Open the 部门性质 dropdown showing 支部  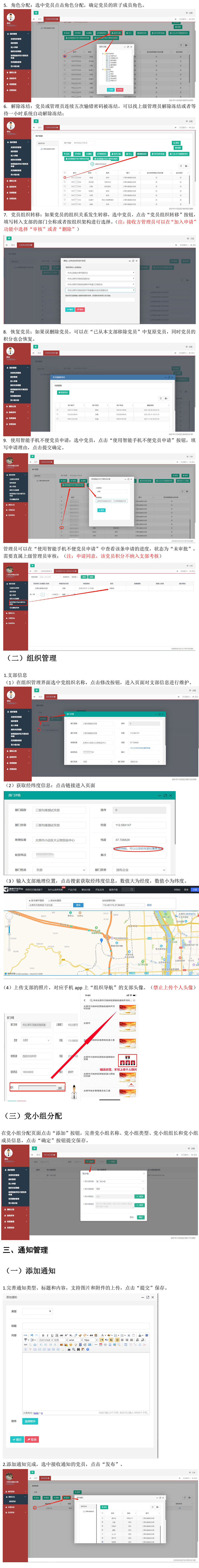[60, 870]
